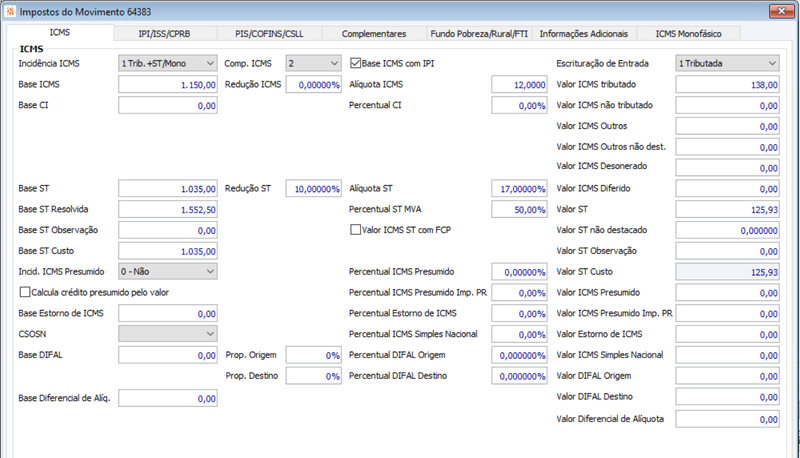Focus Valor ICMS Simples Nacional field
The width and height of the screenshot is (800, 458).
pyautogui.click(x=728, y=355)
